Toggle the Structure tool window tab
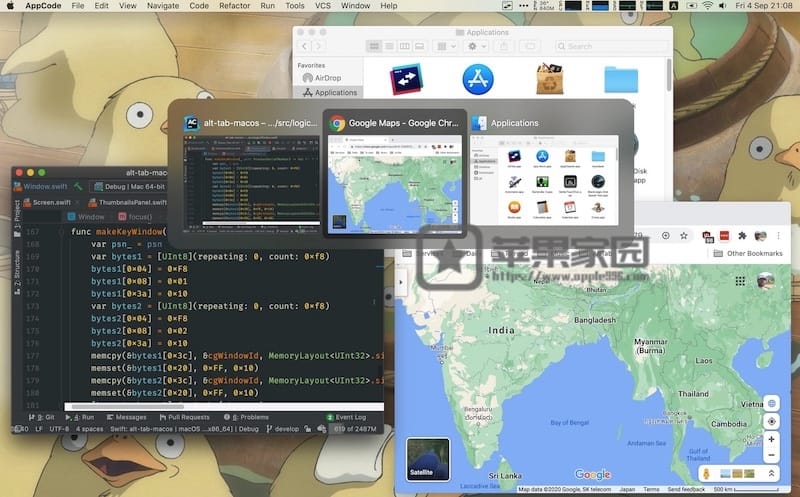 coord(17,272)
